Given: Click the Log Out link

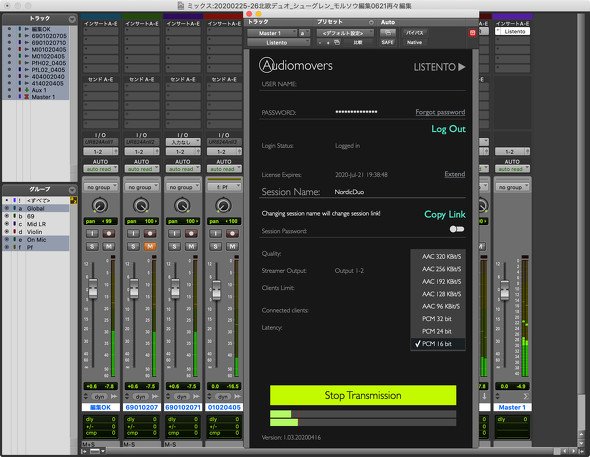Looking at the screenshot, I should pyautogui.click(x=448, y=129).
